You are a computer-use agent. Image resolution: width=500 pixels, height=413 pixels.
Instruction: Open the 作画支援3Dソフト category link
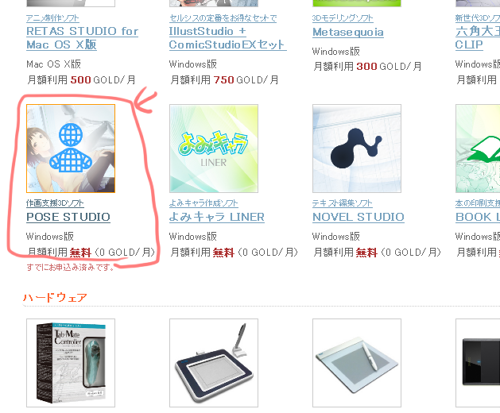point(55,203)
